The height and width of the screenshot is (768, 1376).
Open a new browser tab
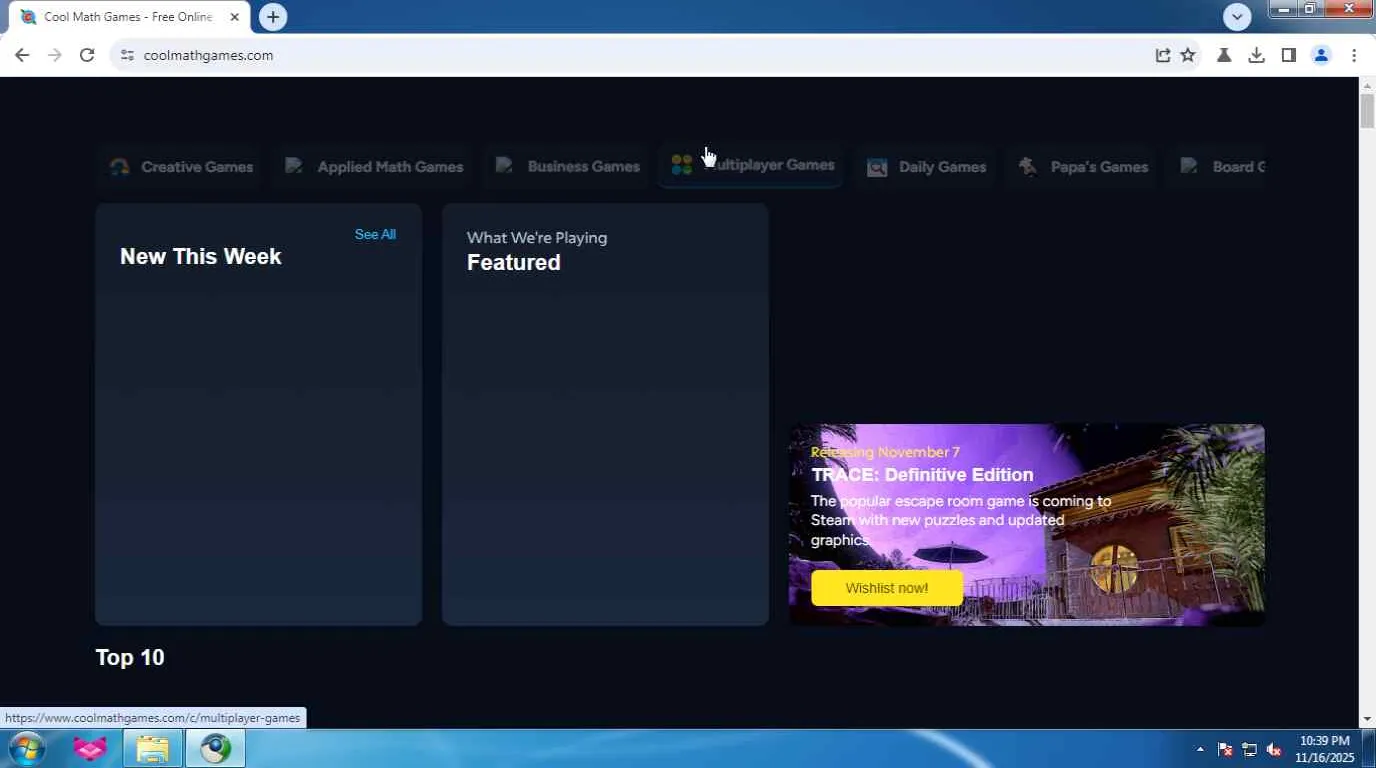pos(272,17)
